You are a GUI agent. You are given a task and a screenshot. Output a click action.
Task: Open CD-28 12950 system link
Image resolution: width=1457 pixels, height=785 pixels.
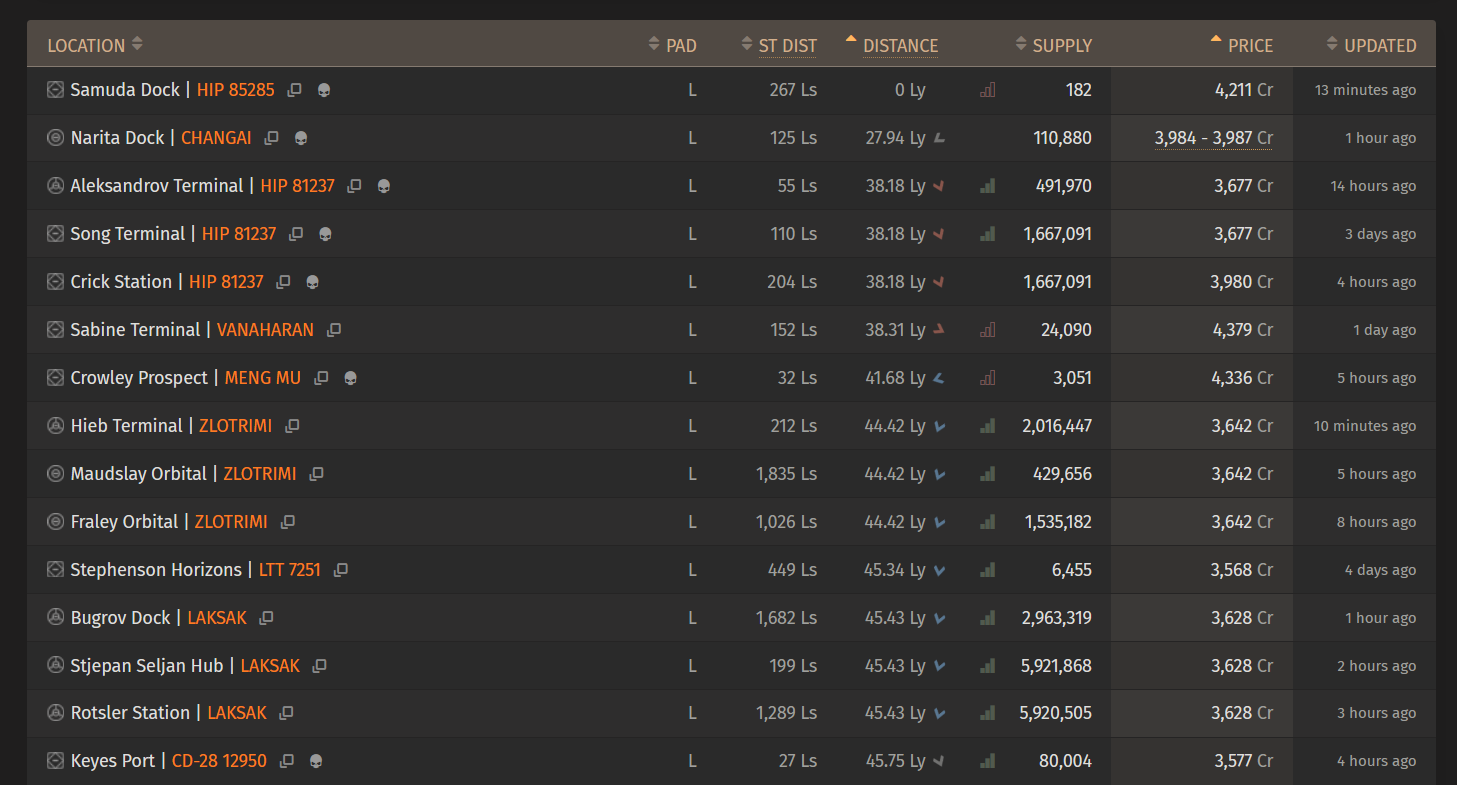click(x=219, y=761)
